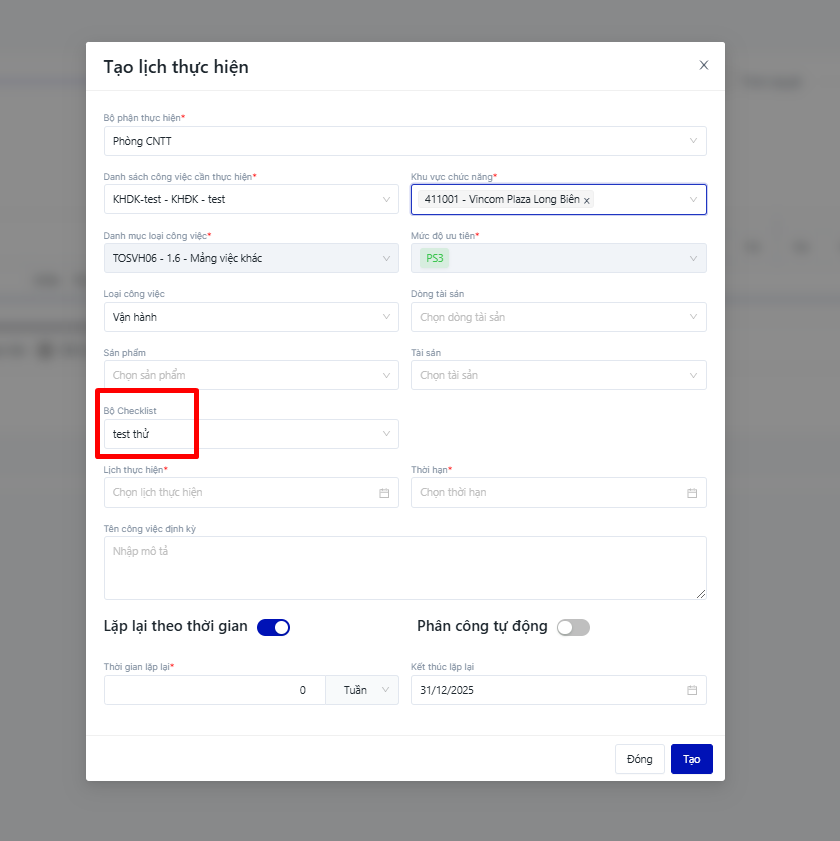Click calendar icon in Kết thúc lặp lại

(x=692, y=690)
